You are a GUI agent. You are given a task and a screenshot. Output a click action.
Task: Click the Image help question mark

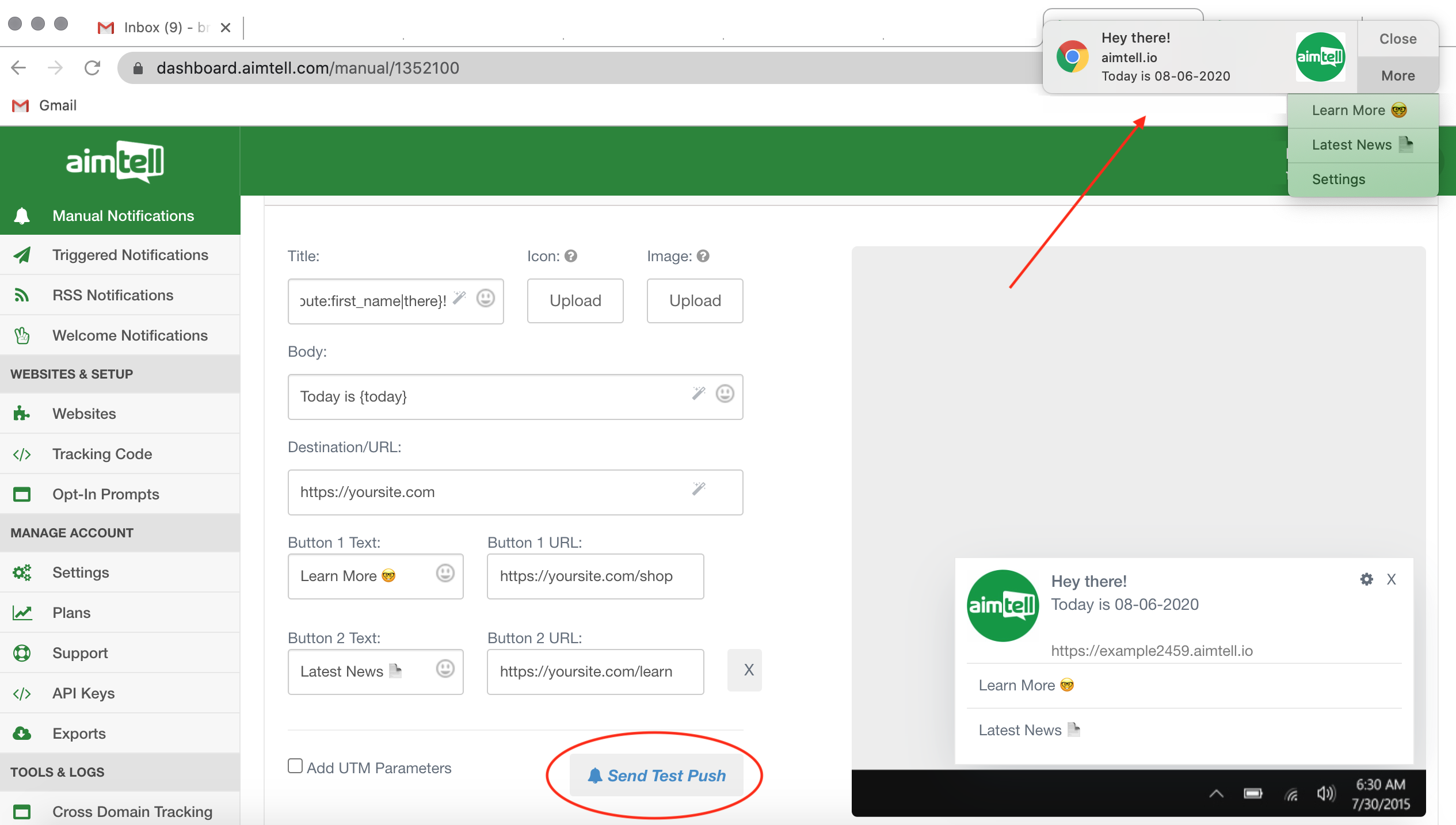703,256
